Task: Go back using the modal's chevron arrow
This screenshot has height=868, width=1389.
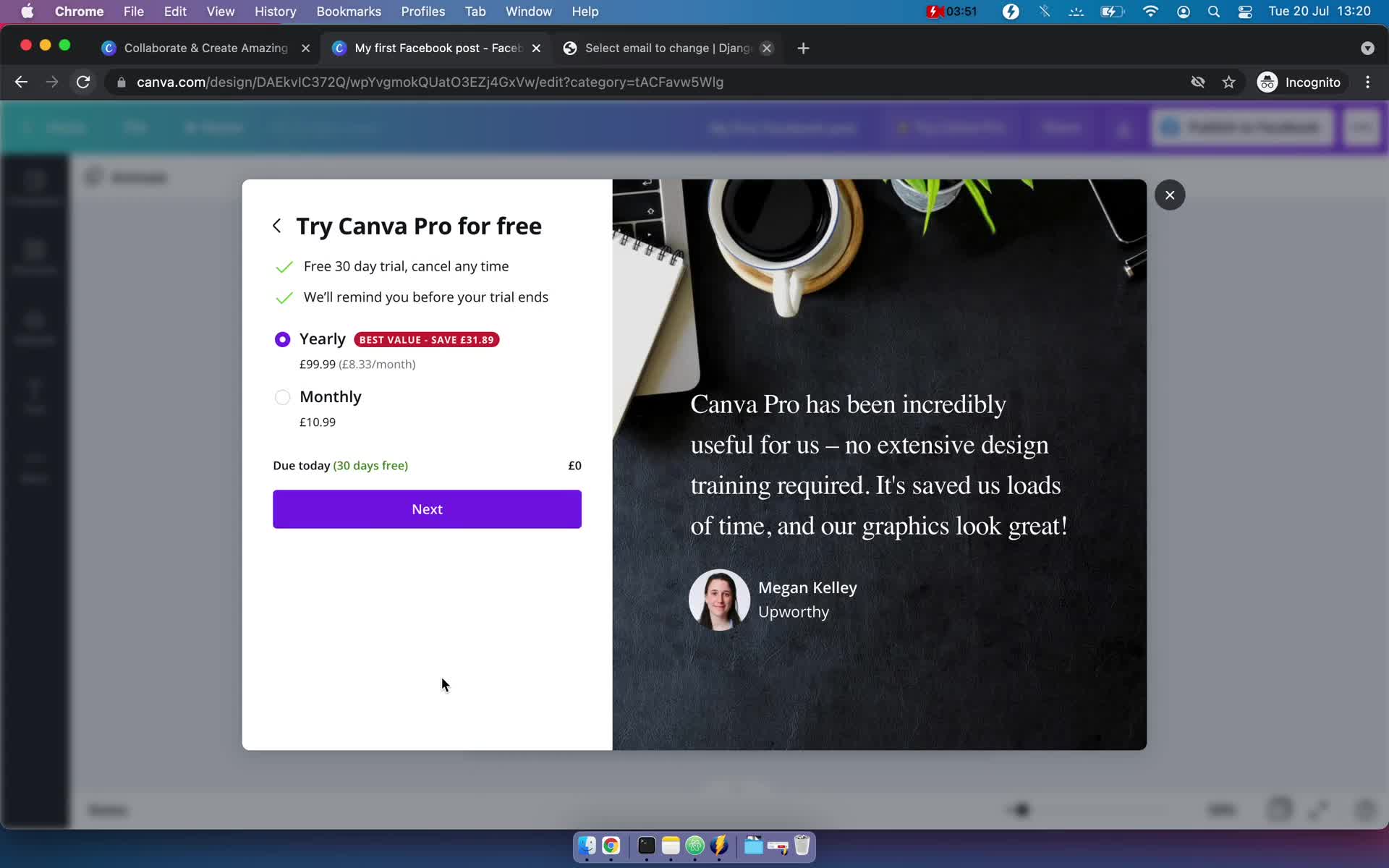Action: coord(276,226)
